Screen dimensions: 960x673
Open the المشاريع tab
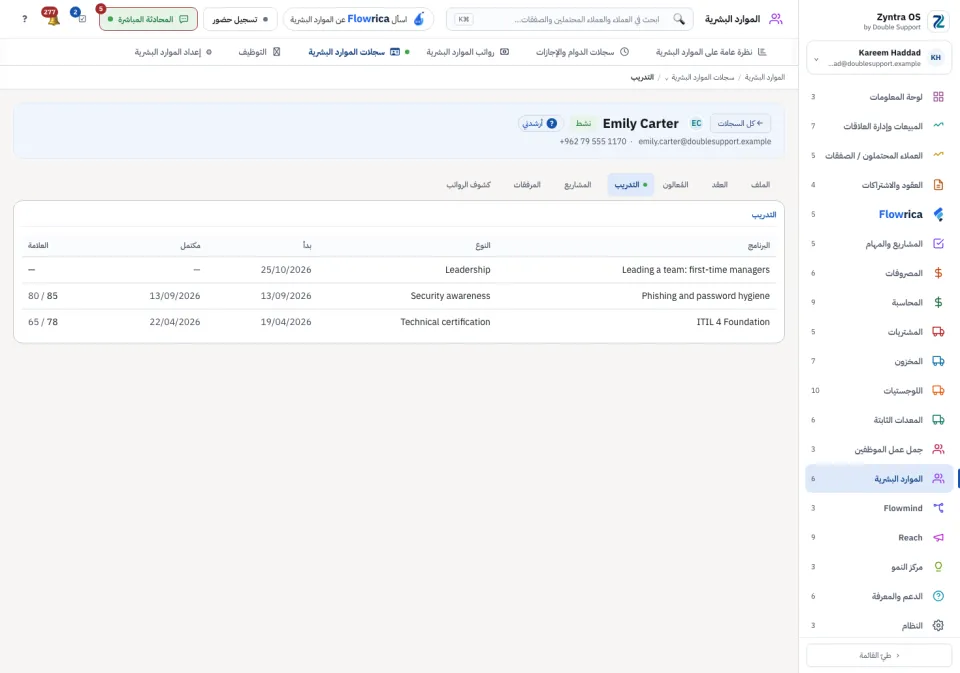[x=577, y=185]
